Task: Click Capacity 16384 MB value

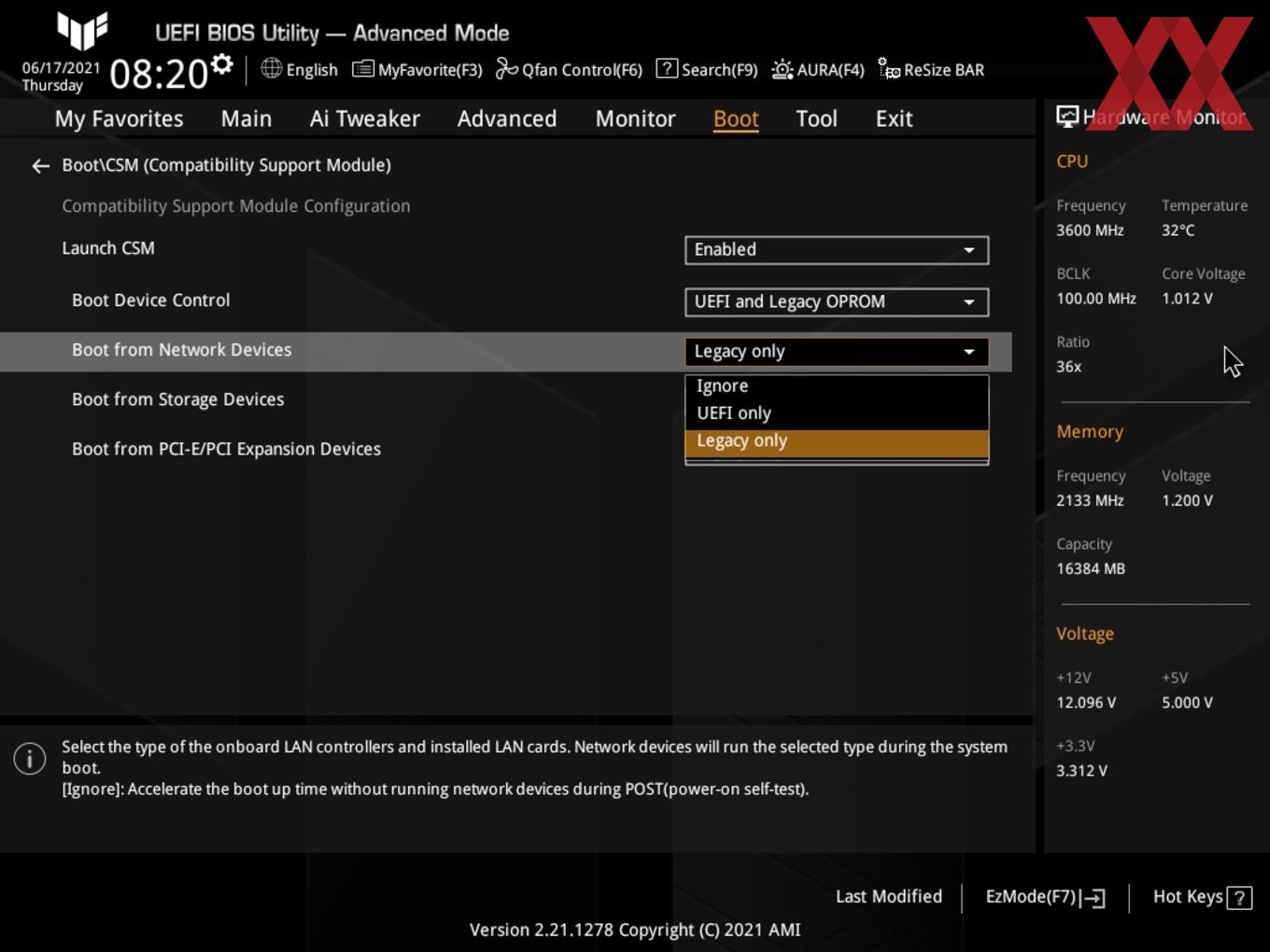Action: (x=1091, y=568)
